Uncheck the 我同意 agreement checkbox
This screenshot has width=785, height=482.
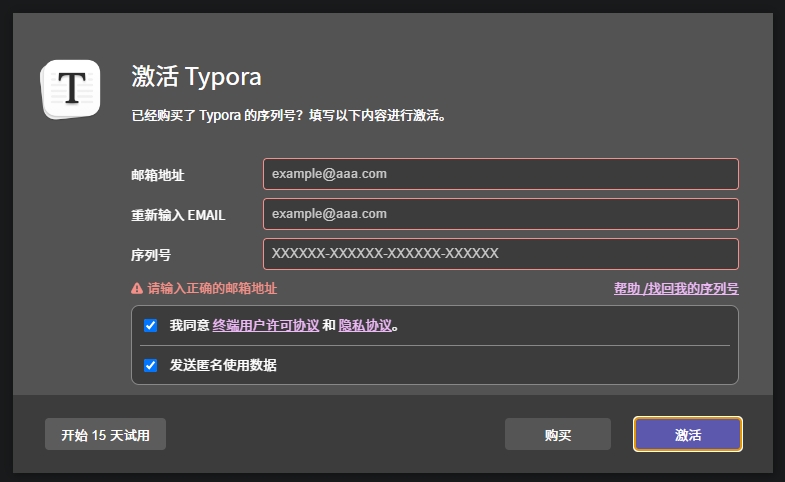(x=150, y=325)
